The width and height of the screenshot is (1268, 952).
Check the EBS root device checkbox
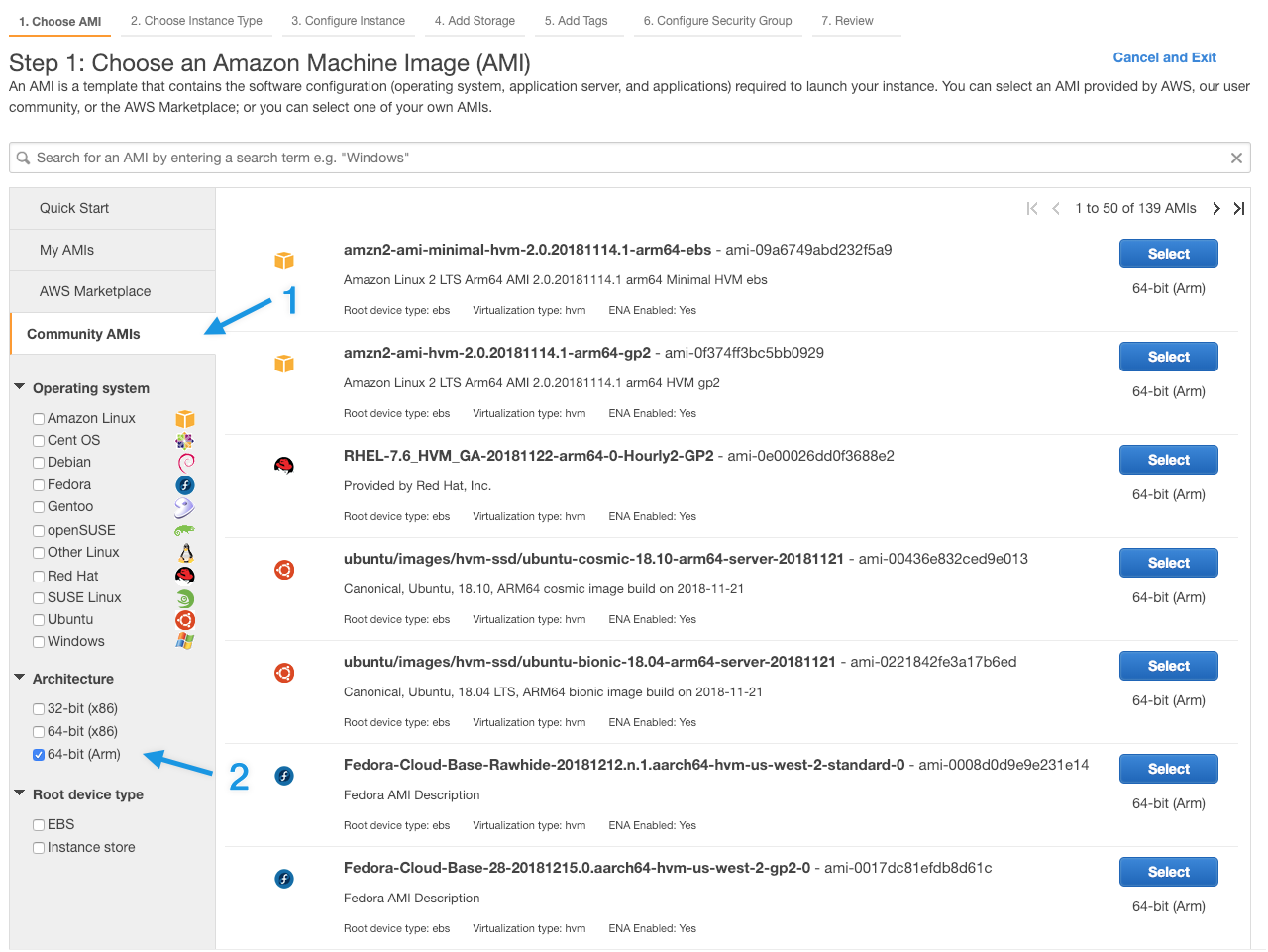[39, 825]
